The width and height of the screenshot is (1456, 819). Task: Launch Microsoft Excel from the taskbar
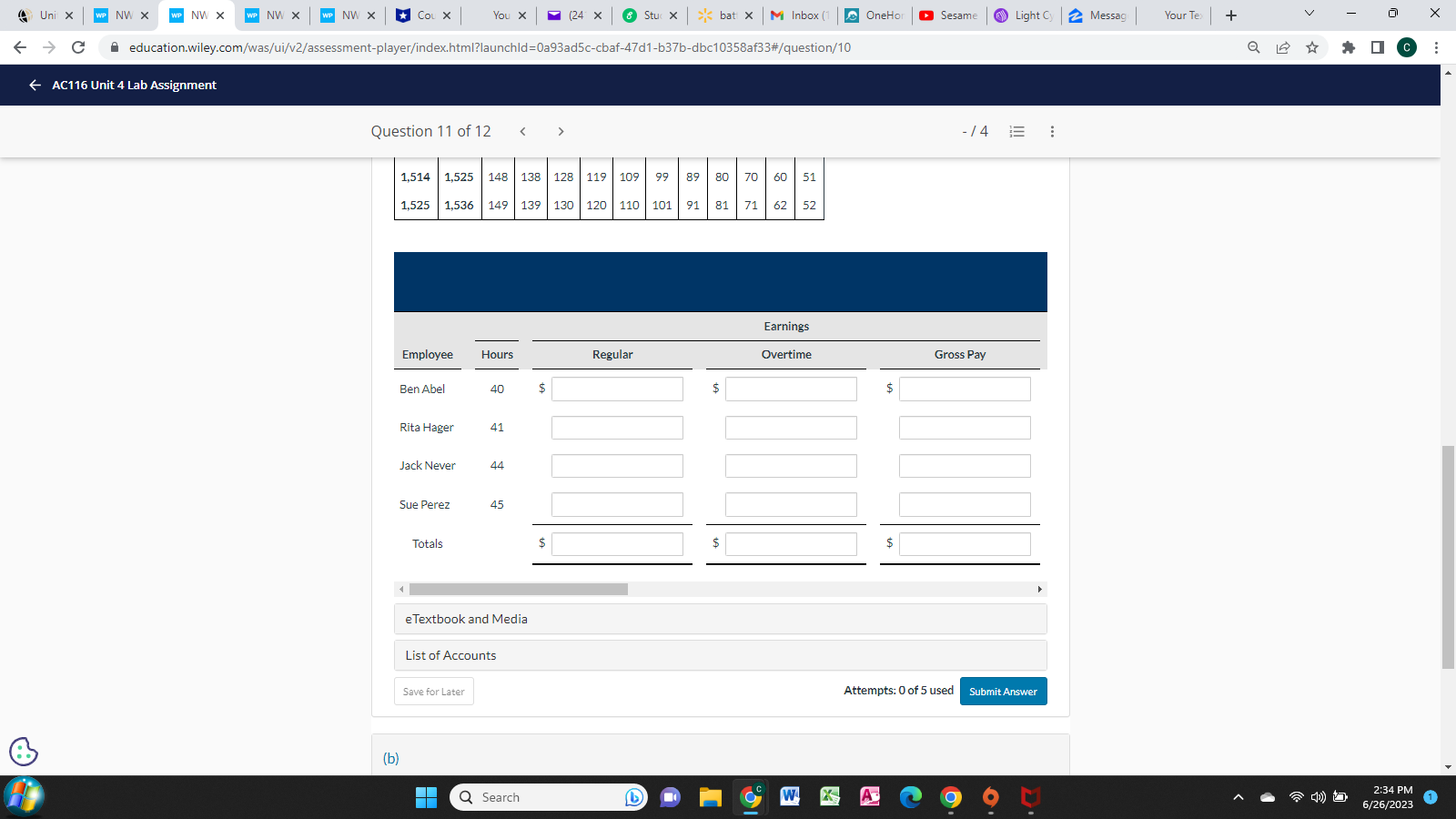point(829,796)
